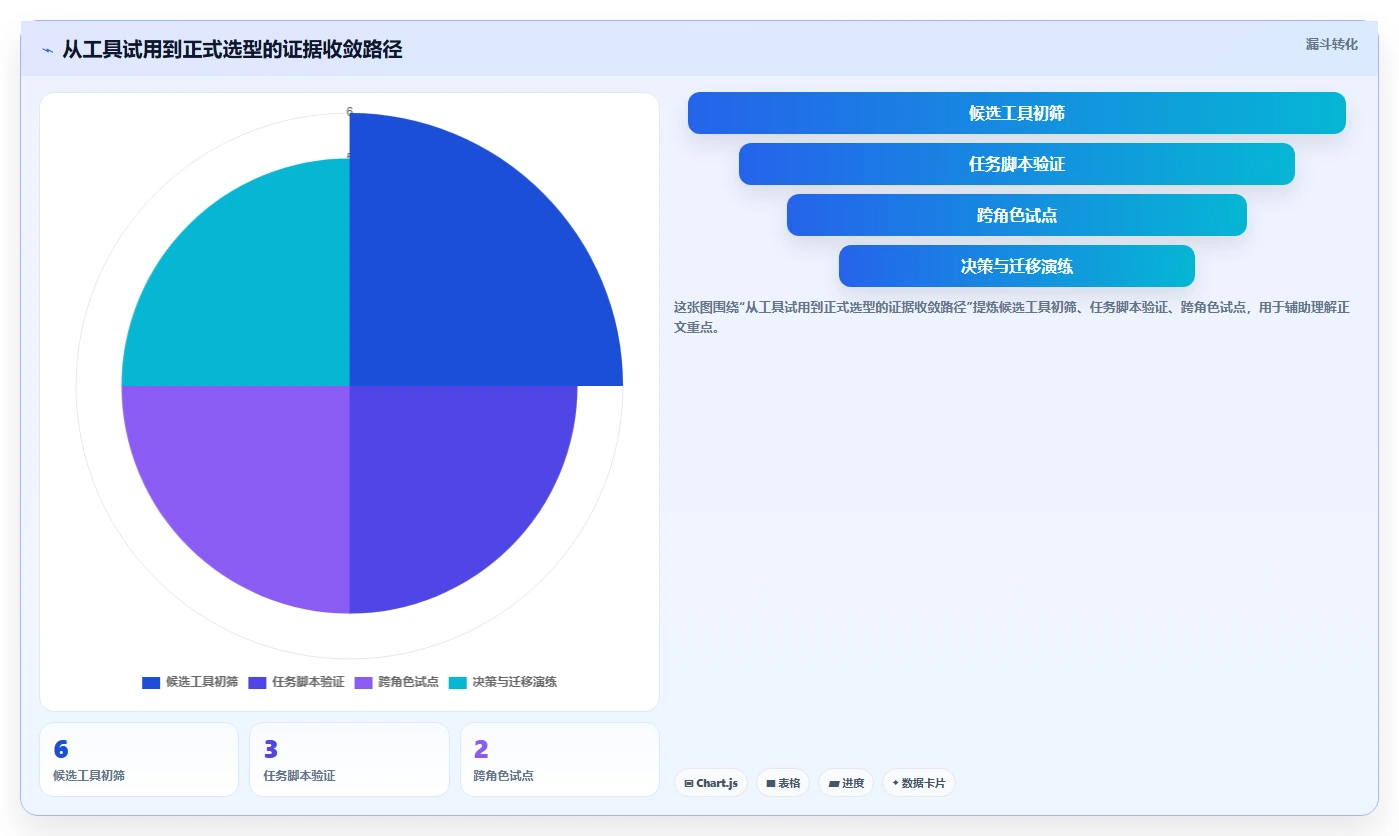
Task: Click the 表格 tag chip
Action: pyautogui.click(x=783, y=783)
